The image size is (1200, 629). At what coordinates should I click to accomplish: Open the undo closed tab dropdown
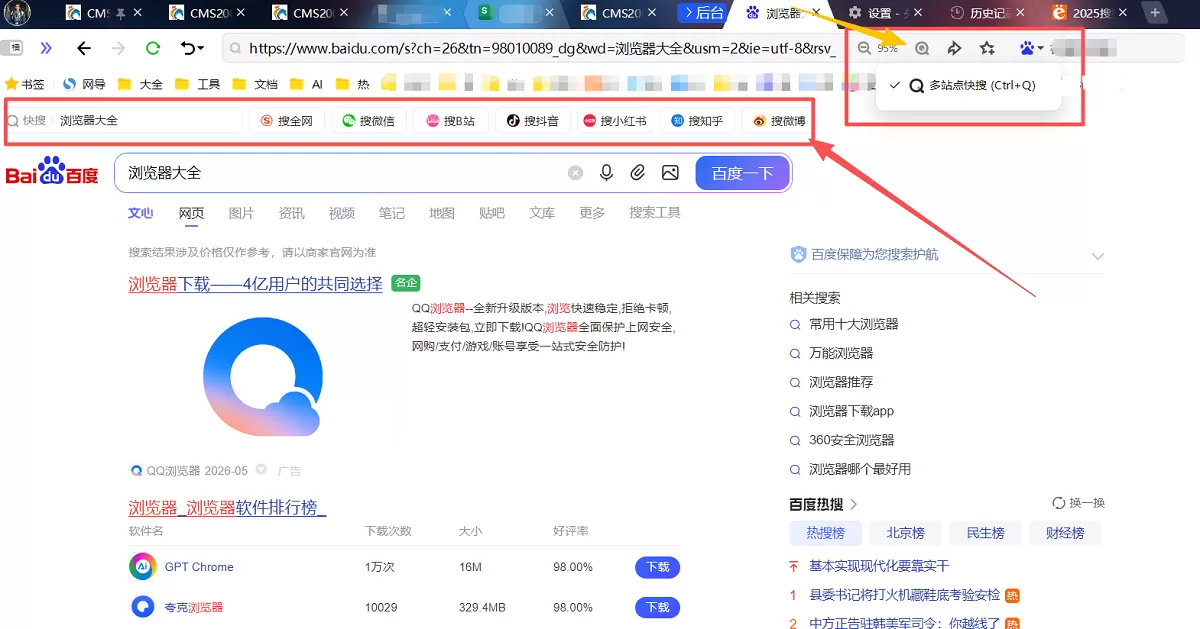192,48
